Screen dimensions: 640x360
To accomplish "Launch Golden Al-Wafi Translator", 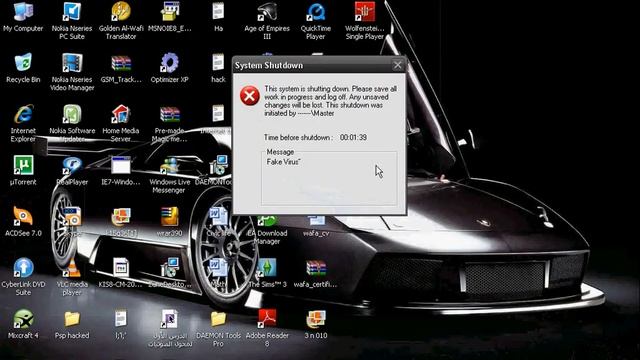I will 121,12.
